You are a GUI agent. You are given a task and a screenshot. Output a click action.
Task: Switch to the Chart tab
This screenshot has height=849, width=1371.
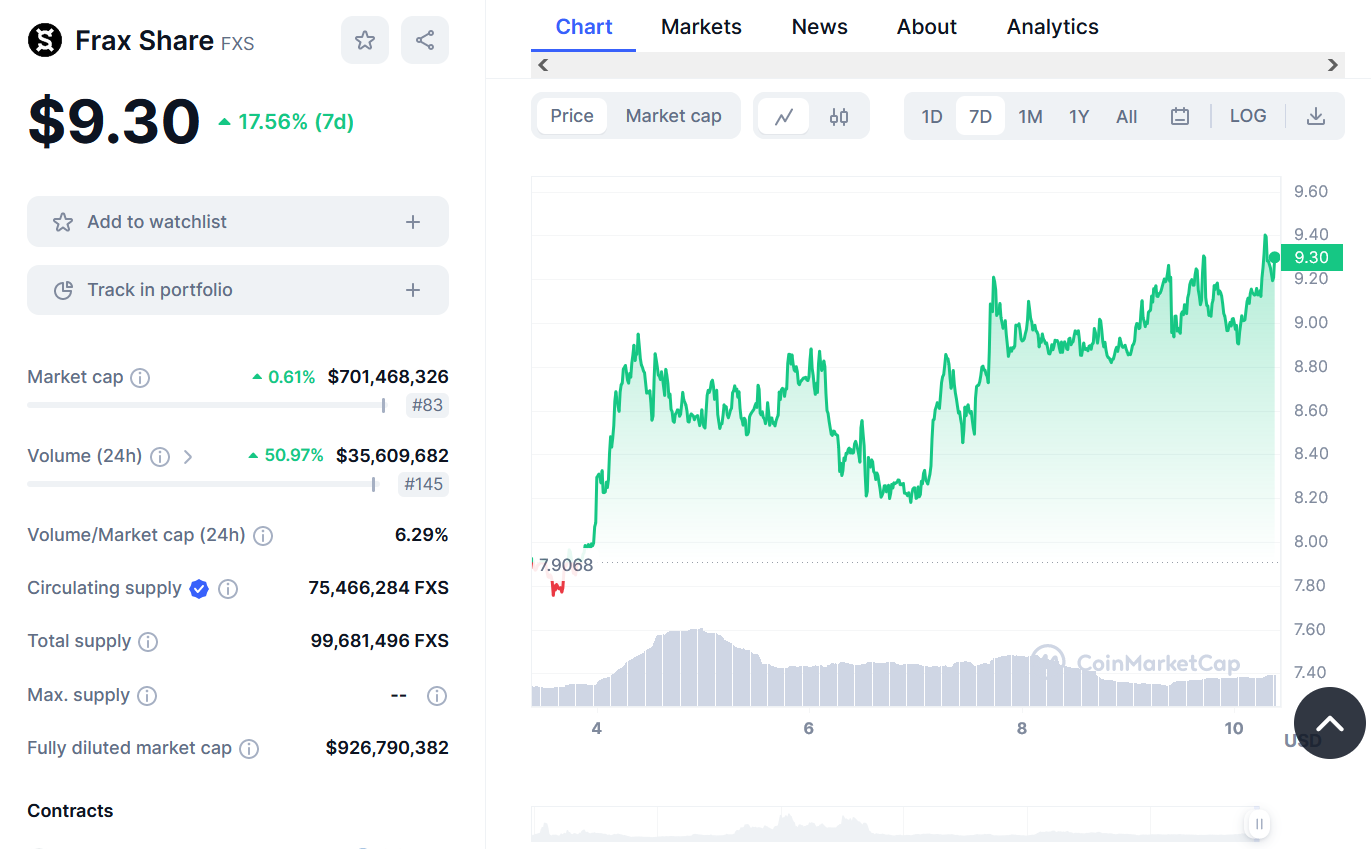tap(584, 27)
